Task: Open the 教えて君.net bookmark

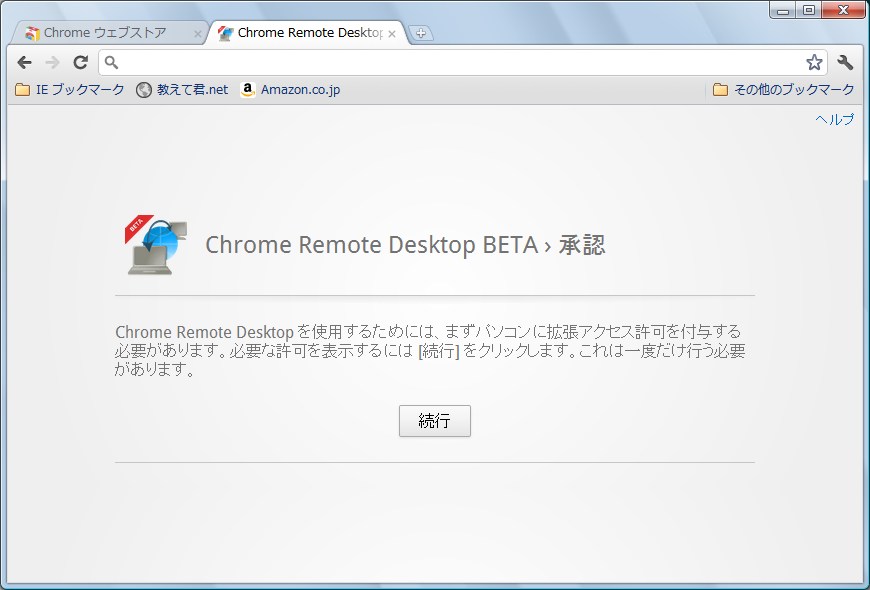Action: (182, 89)
